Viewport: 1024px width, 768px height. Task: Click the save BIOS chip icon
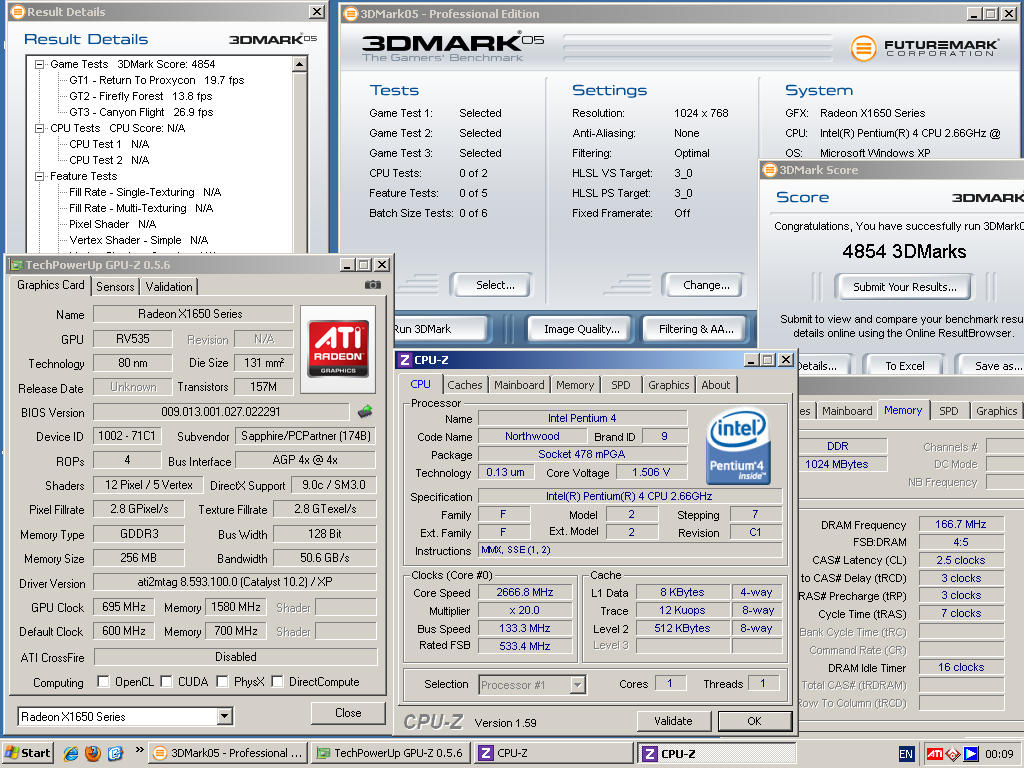366,411
